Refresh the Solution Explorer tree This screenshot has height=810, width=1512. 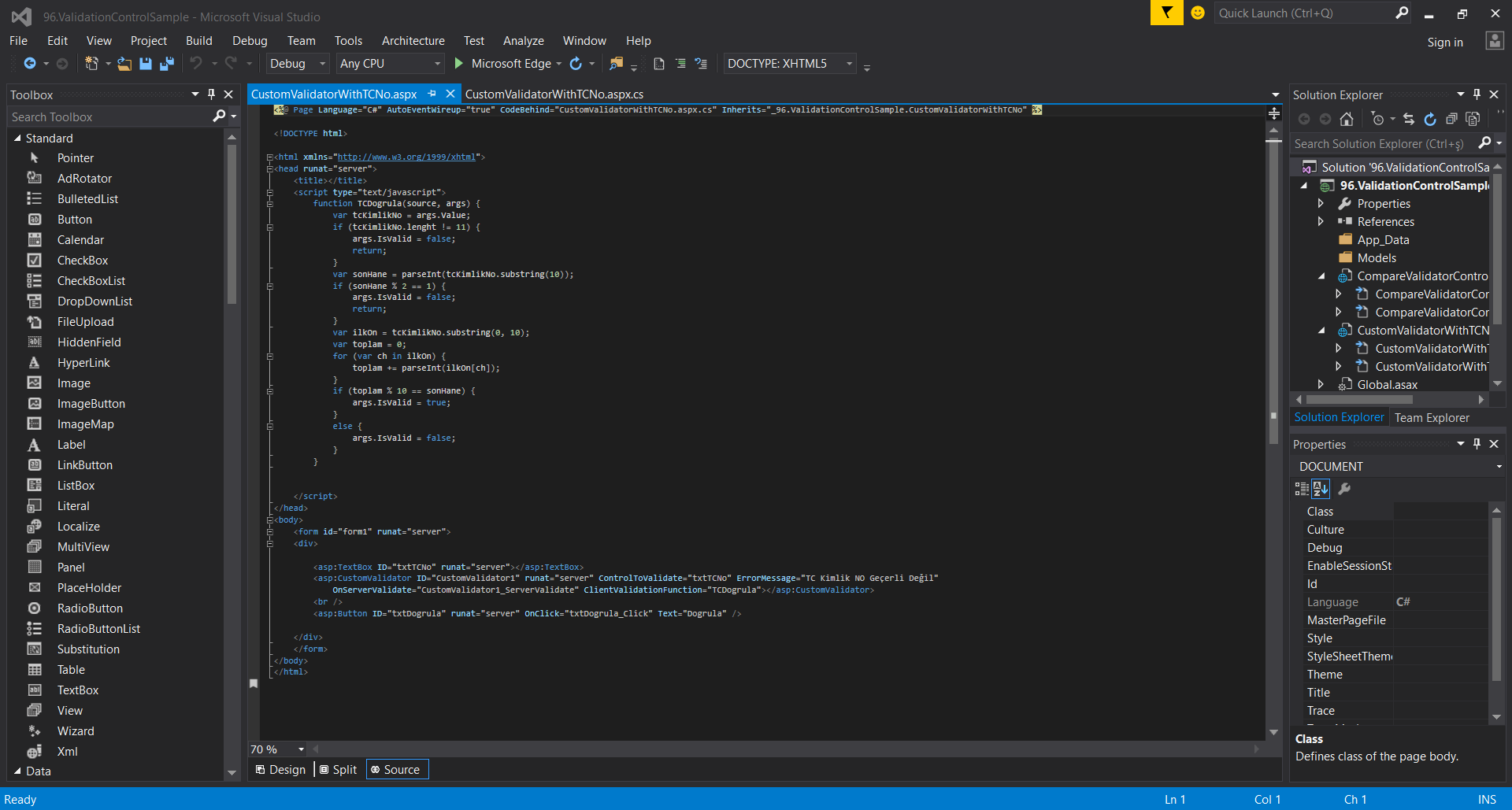(x=1430, y=119)
